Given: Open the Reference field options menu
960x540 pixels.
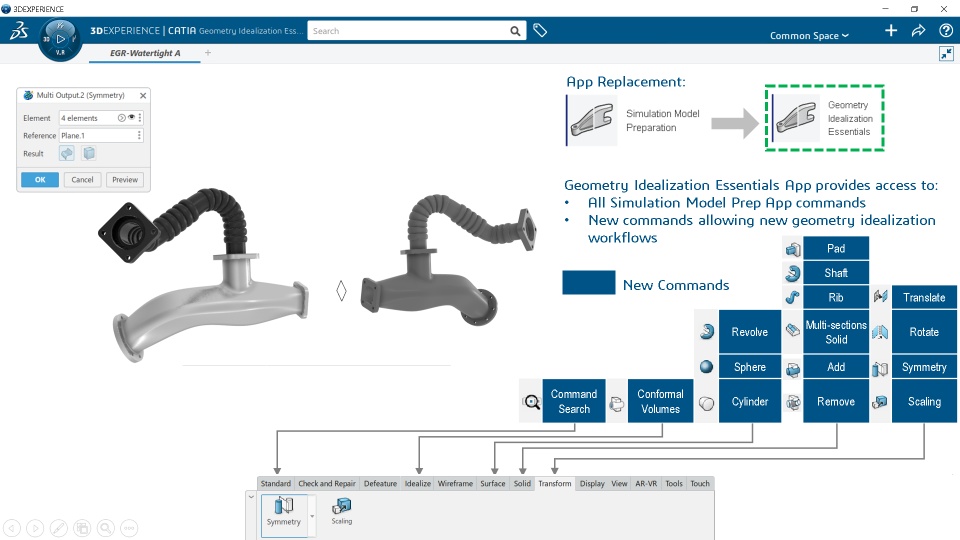Looking at the screenshot, I should pyautogui.click(x=140, y=135).
